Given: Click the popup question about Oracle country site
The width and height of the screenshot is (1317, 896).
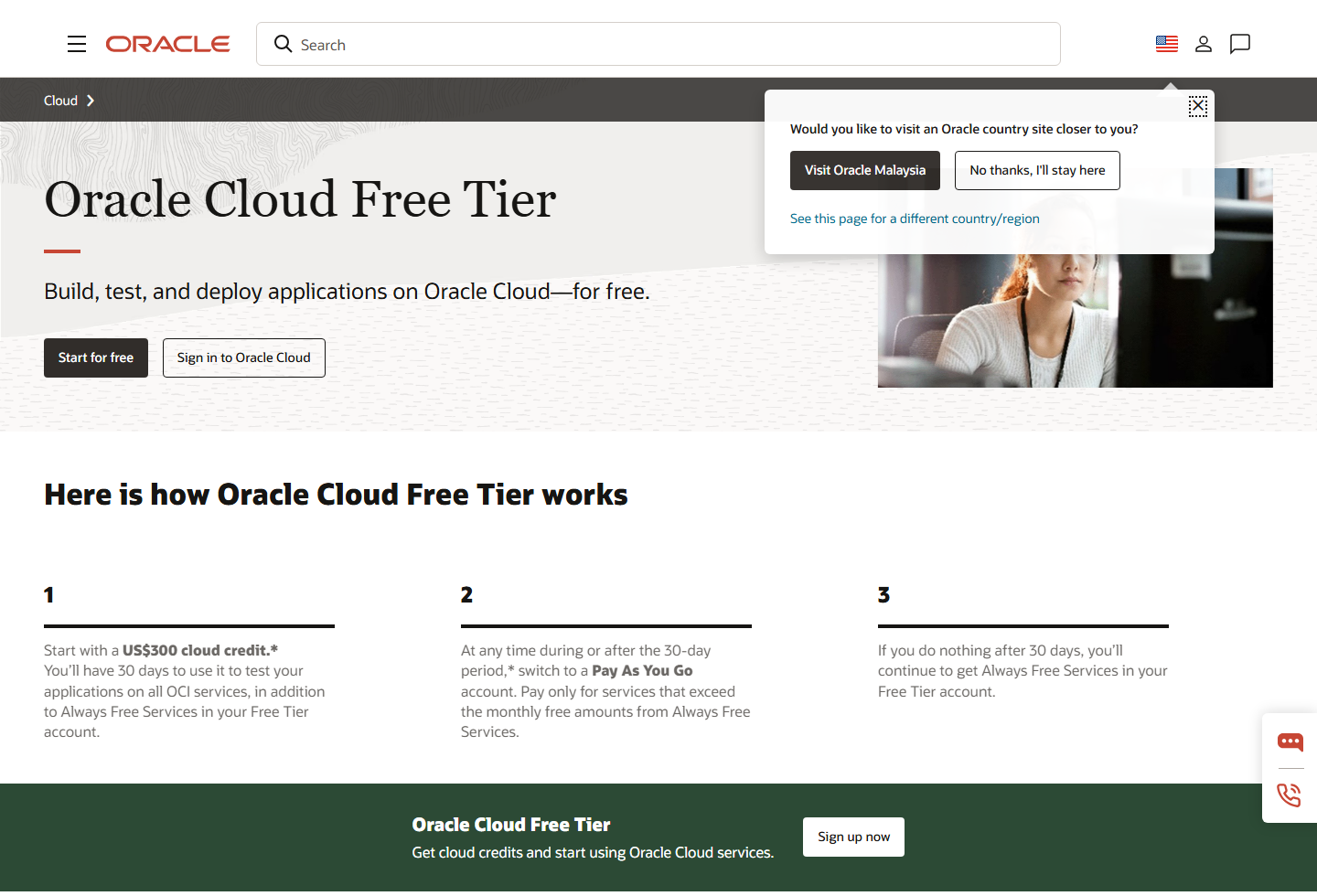Looking at the screenshot, I should [x=964, y=129].
